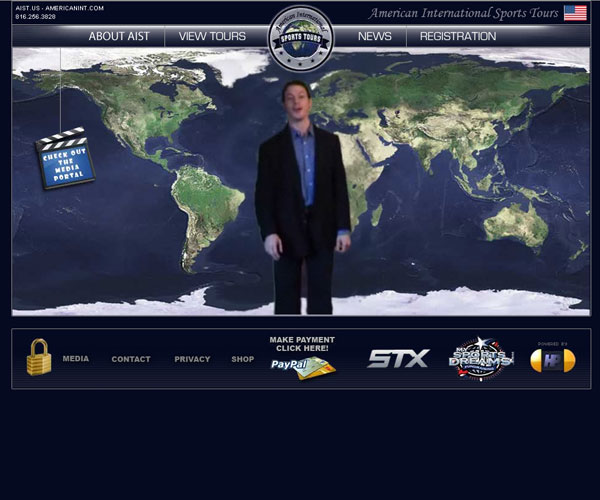
Task: Click the American flag icon
Action: point(575,13)
